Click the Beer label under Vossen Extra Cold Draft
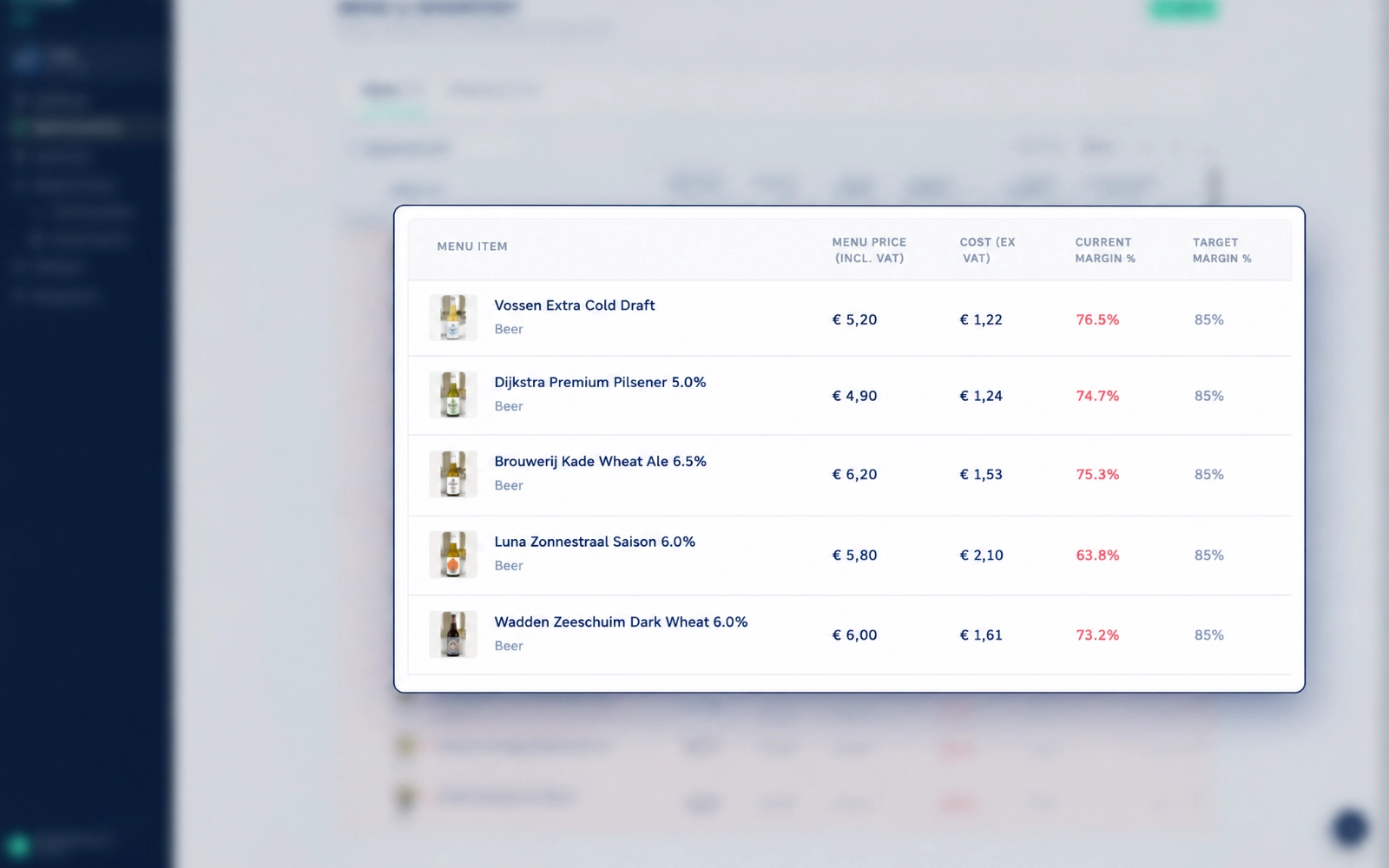Screen dimensions: 1389x868 click(x=509, y=329)
